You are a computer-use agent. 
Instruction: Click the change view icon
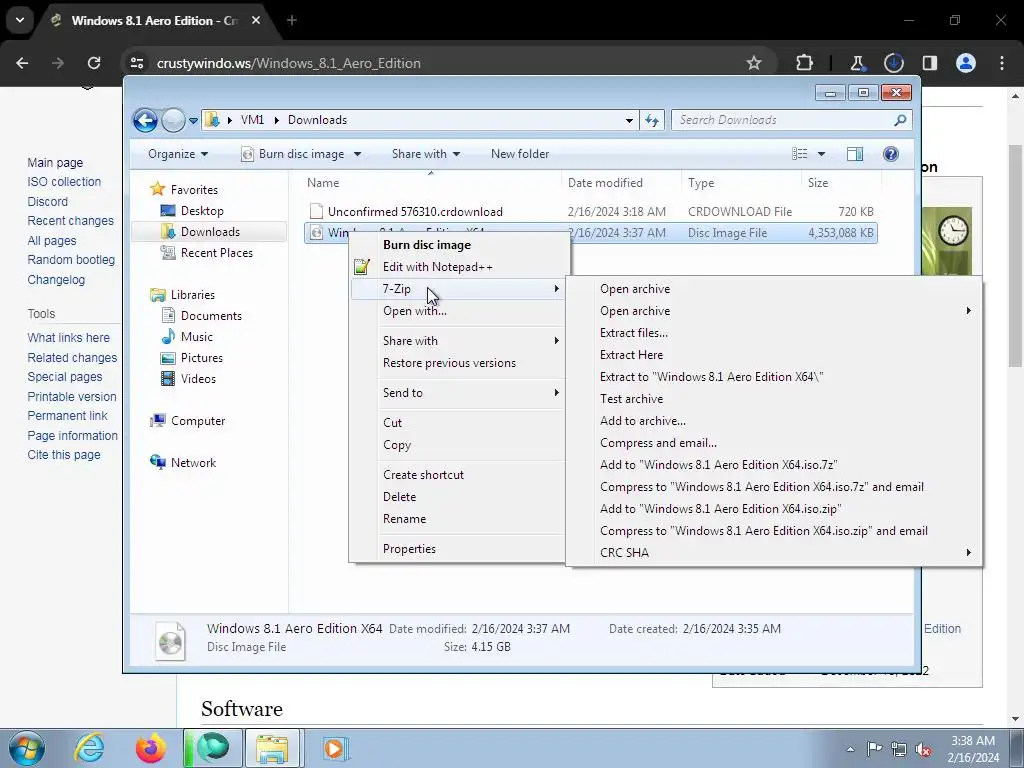tap(800, 154)
